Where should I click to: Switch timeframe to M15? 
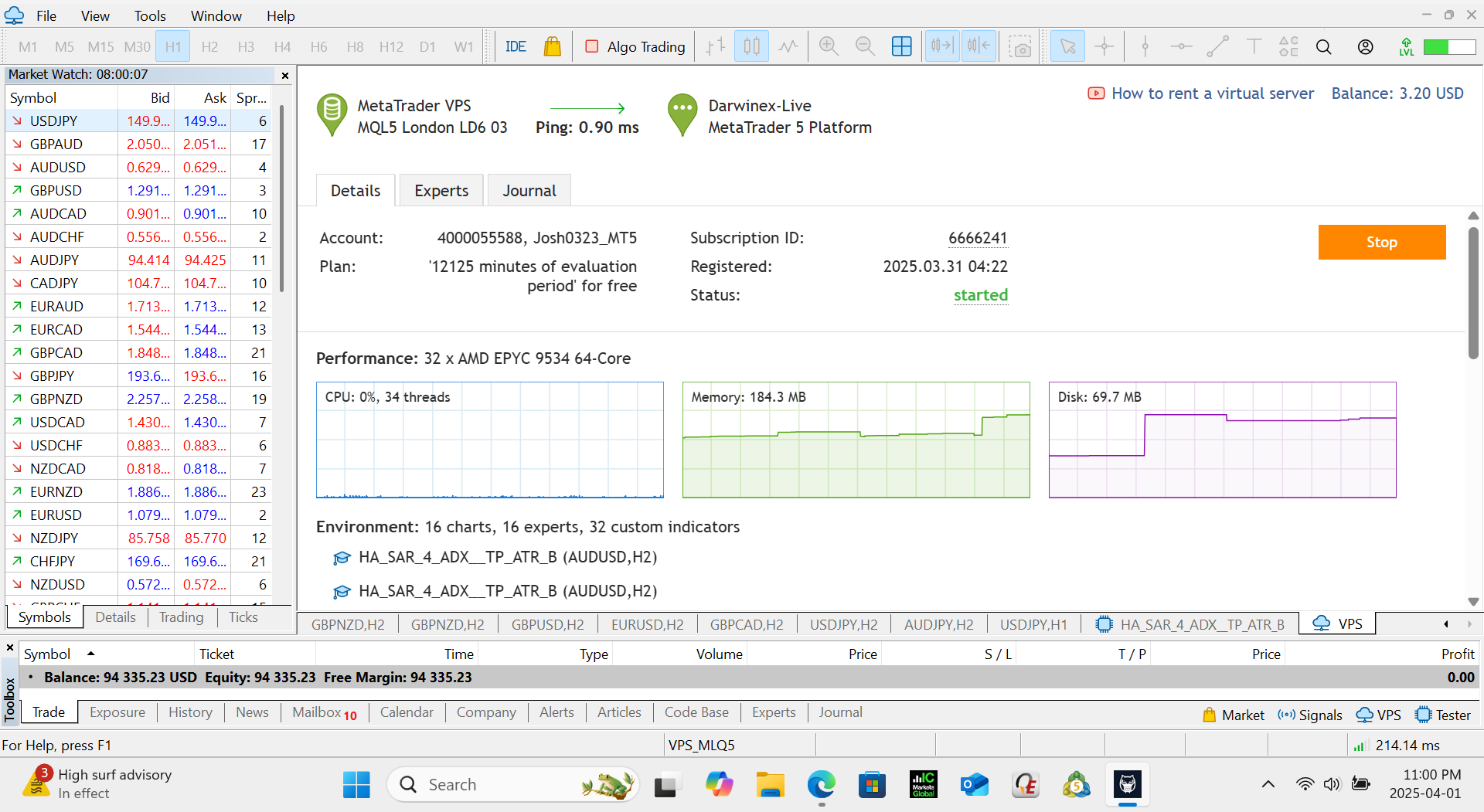coord(100,46)
